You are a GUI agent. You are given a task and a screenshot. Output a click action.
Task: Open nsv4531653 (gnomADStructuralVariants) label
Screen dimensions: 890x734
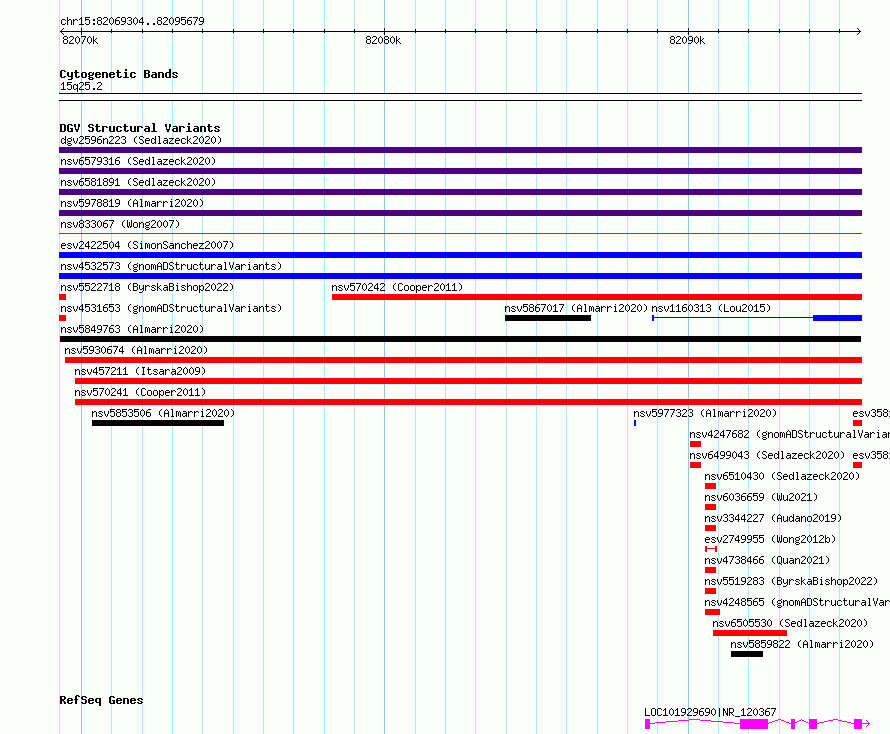coord(171,308)
